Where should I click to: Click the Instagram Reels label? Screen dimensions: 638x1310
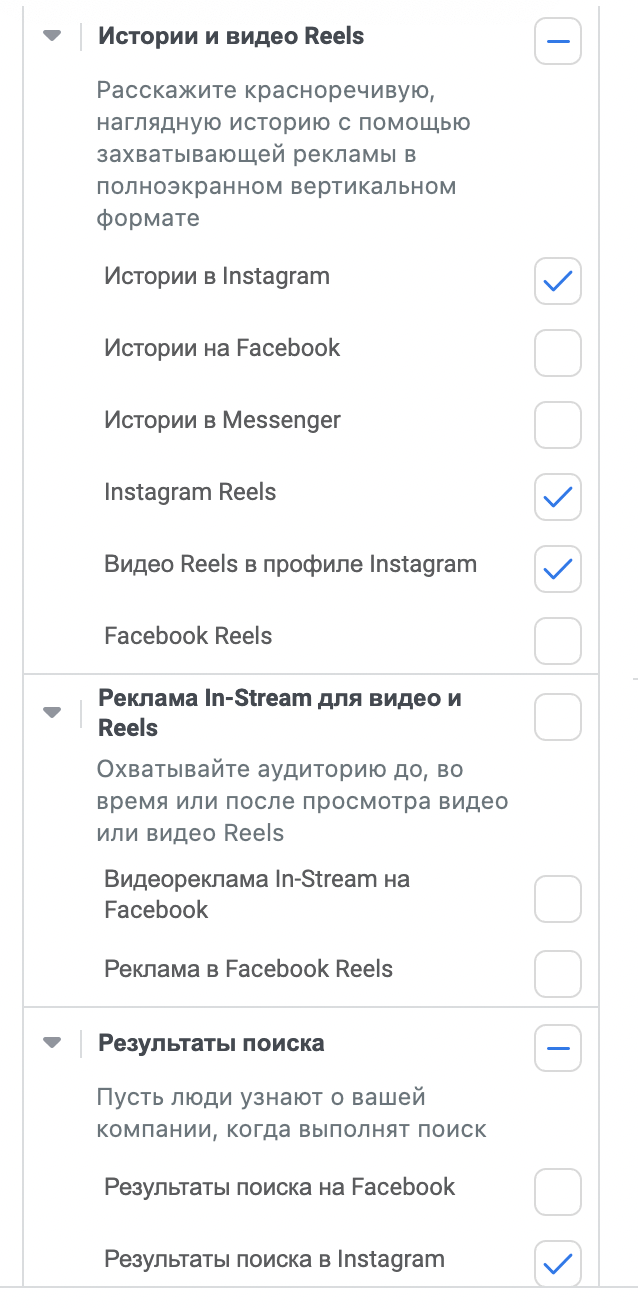pos(190,492)
